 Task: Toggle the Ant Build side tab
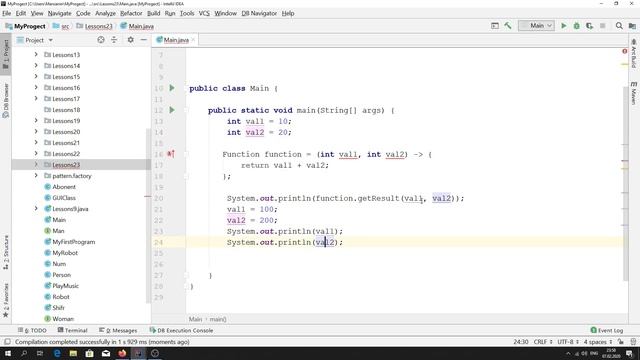(634, 54)
